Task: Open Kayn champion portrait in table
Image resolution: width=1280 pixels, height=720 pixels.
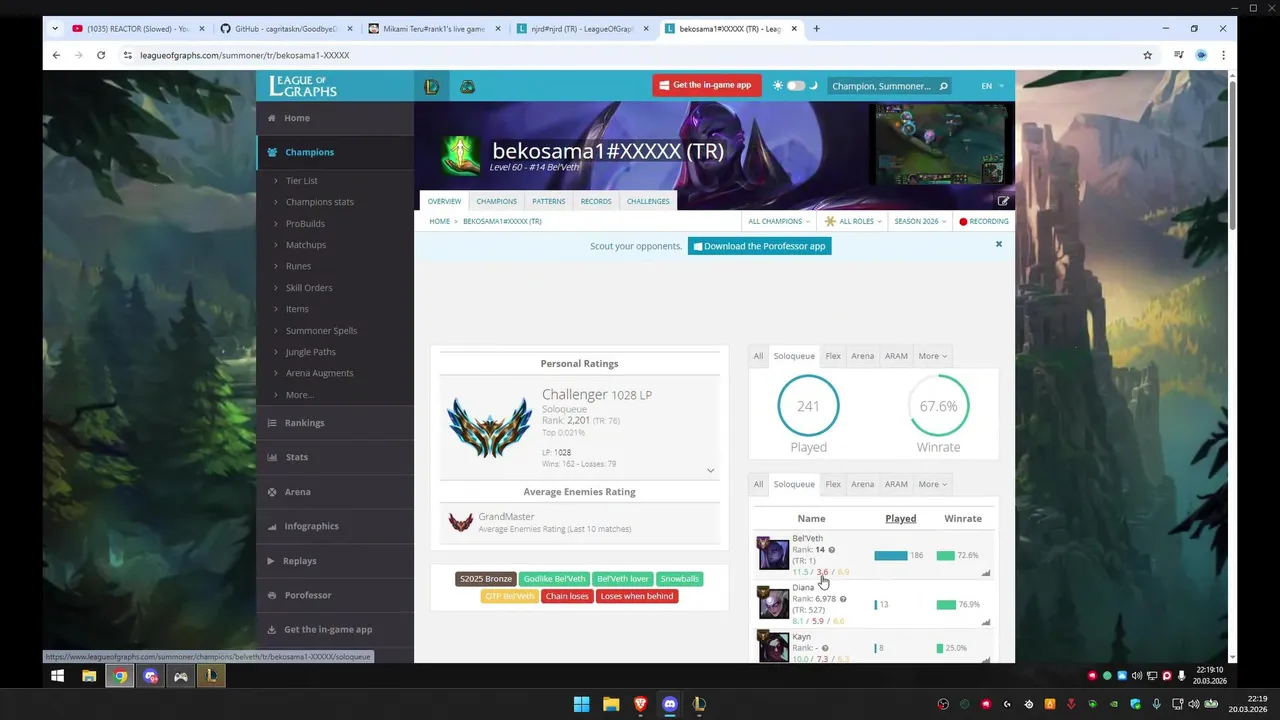Action: pyautogui.click(x=773, y=646)
